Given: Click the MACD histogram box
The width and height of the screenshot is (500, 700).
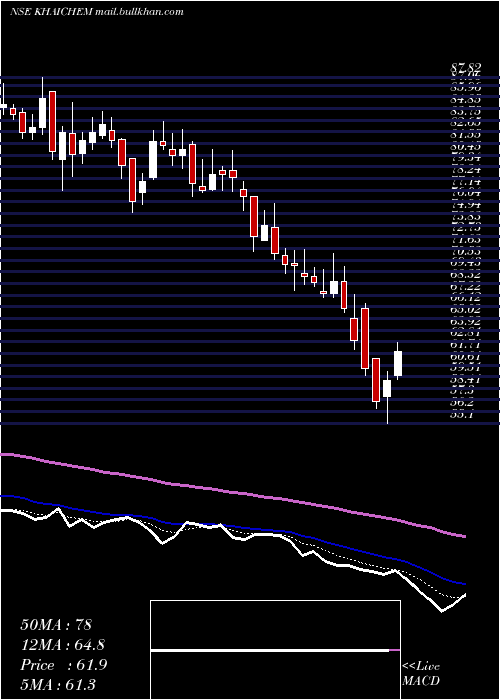Looking at the screenshot, I should coord(275,650).
